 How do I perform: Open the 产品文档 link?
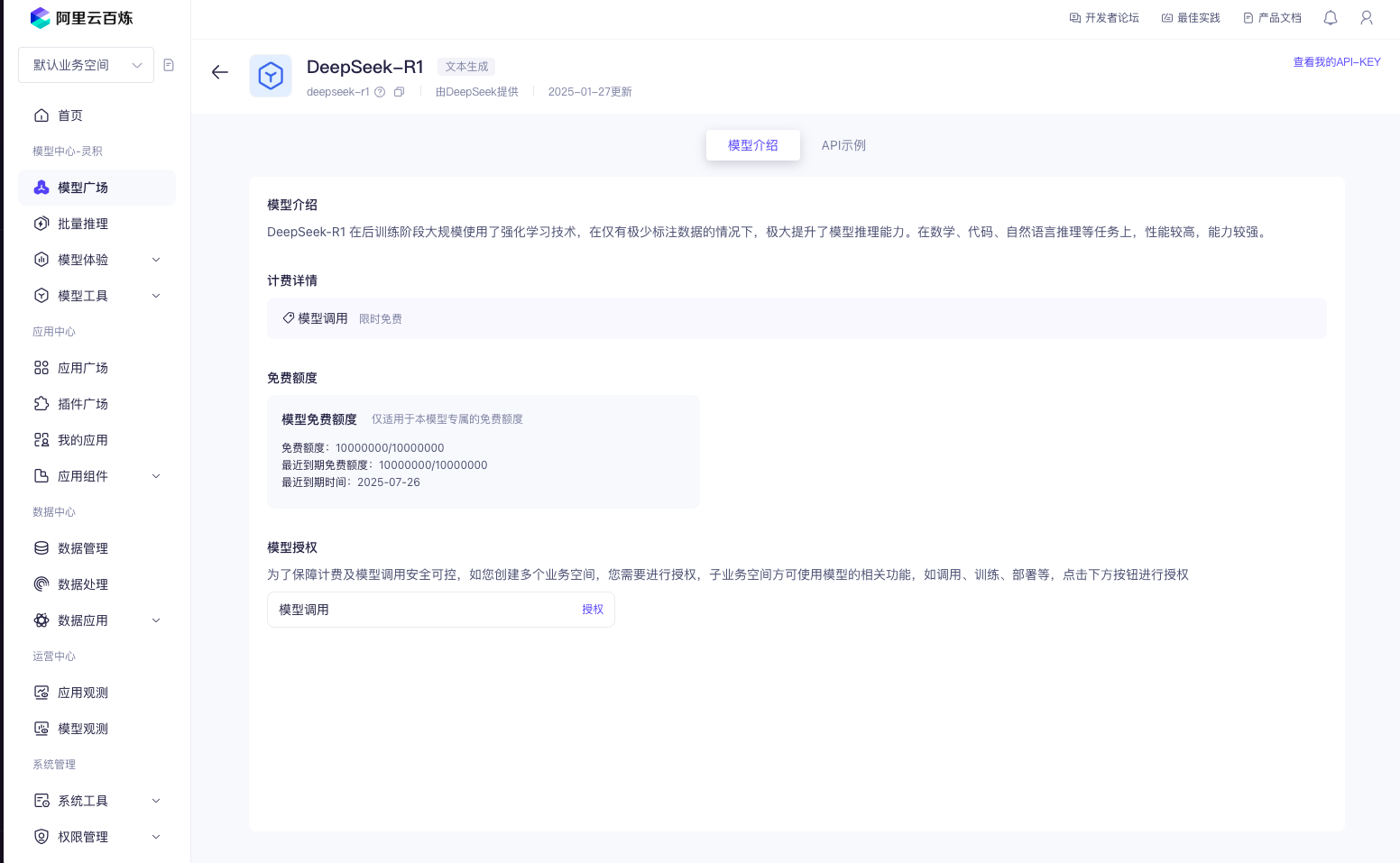click(1272, 18)
